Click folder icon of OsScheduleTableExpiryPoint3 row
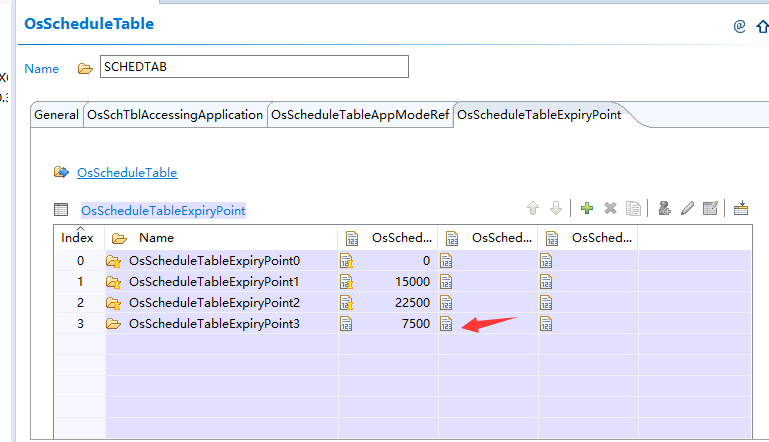 point(113,324)
